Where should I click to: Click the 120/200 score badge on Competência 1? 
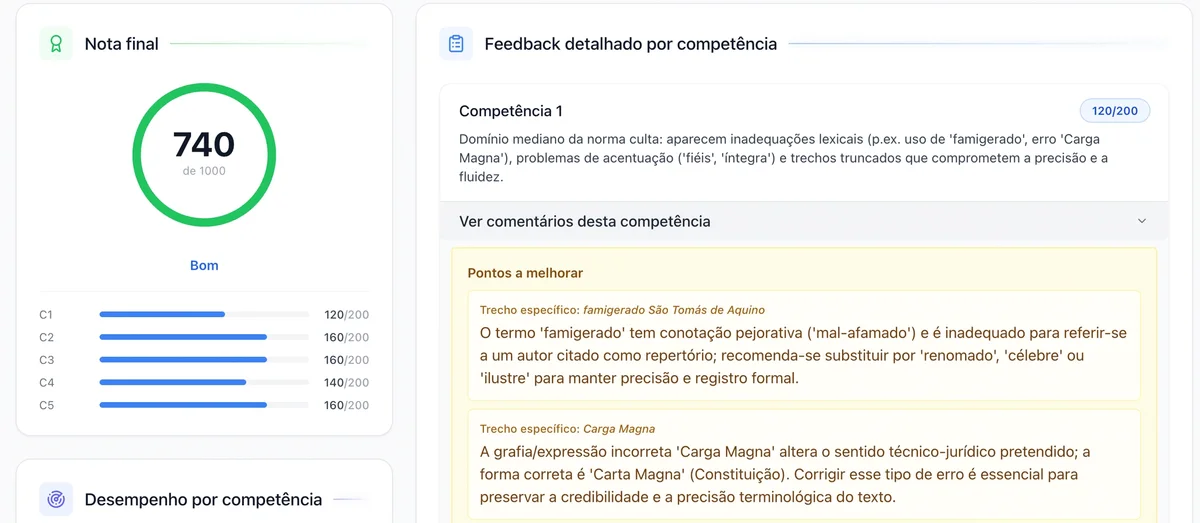click(1115, 111)
